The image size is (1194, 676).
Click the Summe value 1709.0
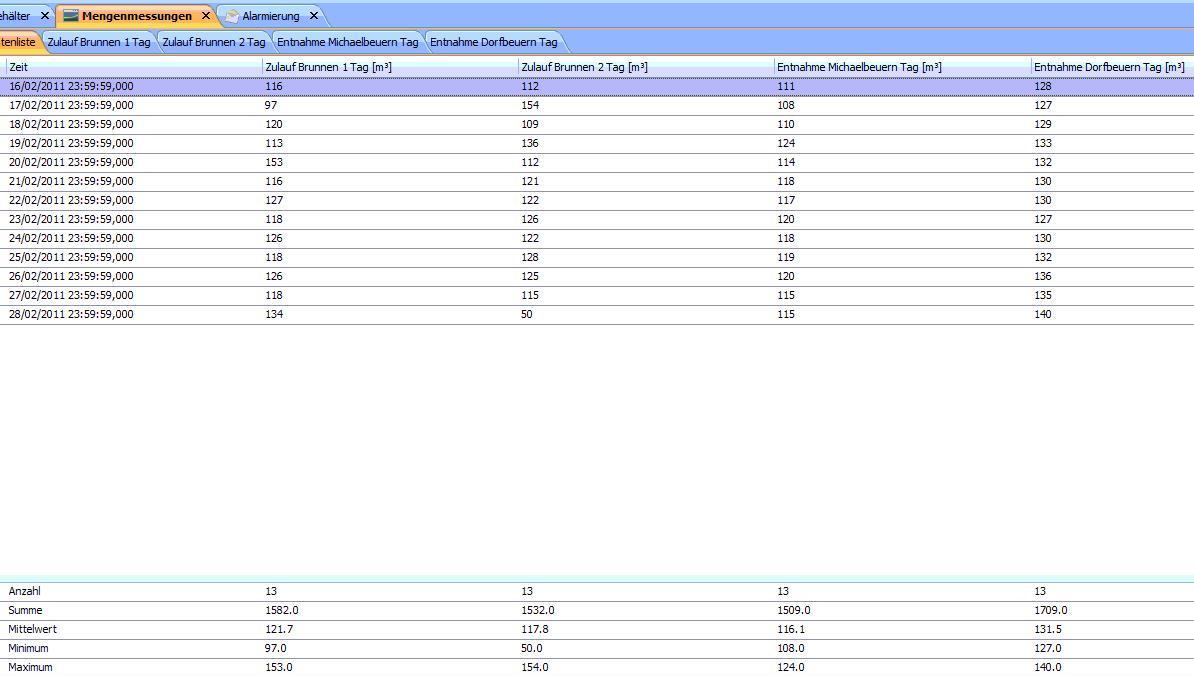pyautogui.click(x=1050, y=610)
